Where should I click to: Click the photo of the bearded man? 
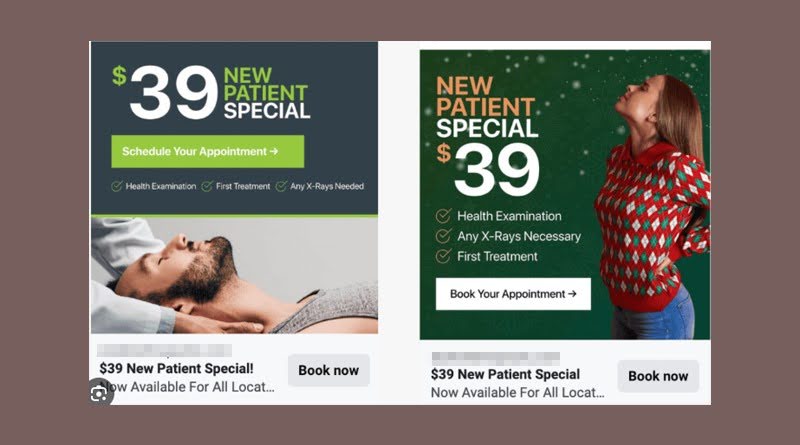click(234, 276)
